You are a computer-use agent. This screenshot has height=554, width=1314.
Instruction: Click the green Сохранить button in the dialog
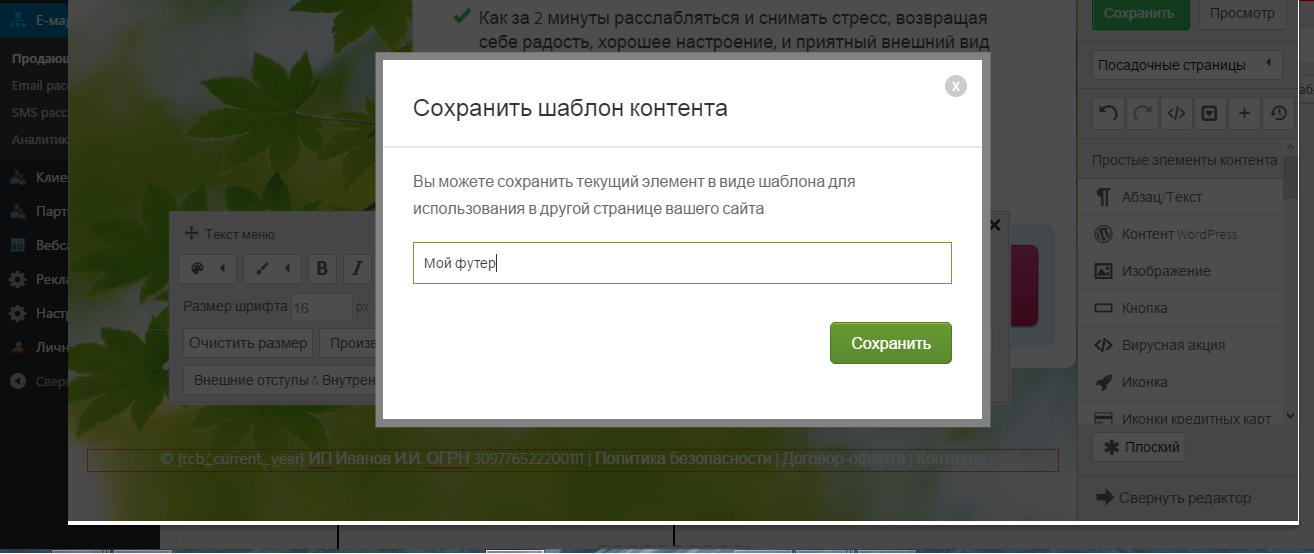click(891, 343)
